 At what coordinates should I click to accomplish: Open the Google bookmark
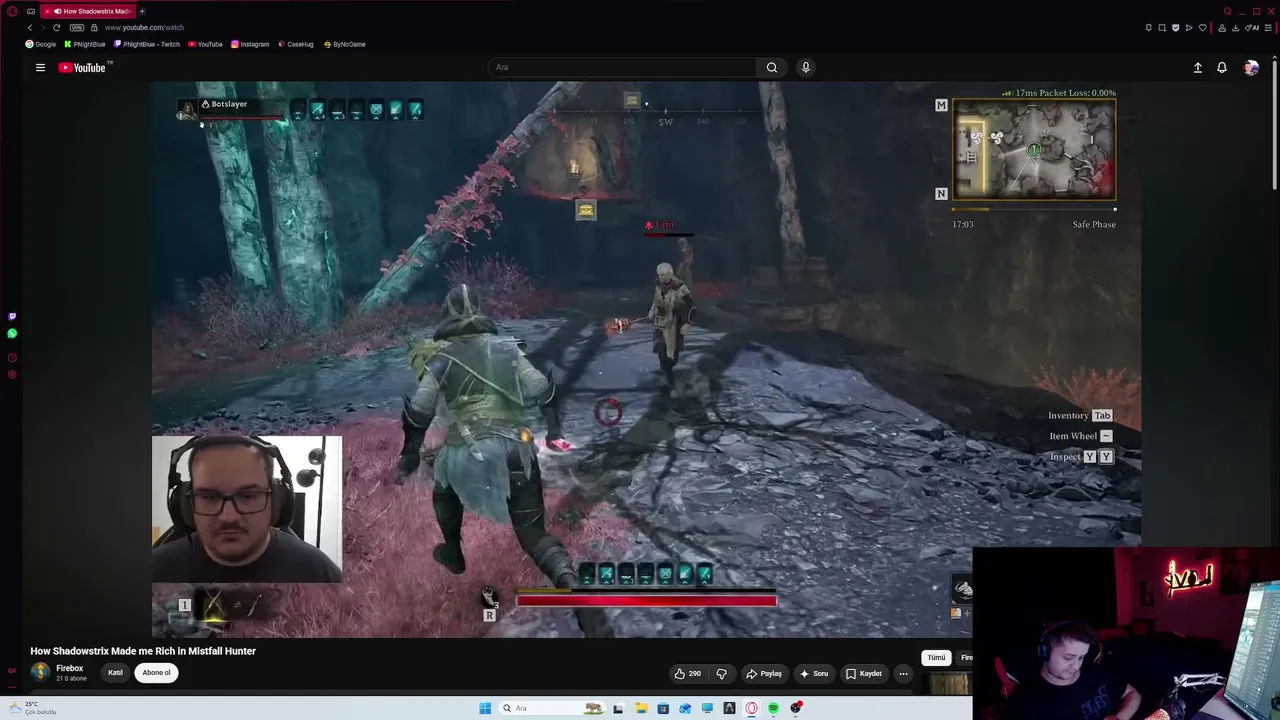point(41,44)
